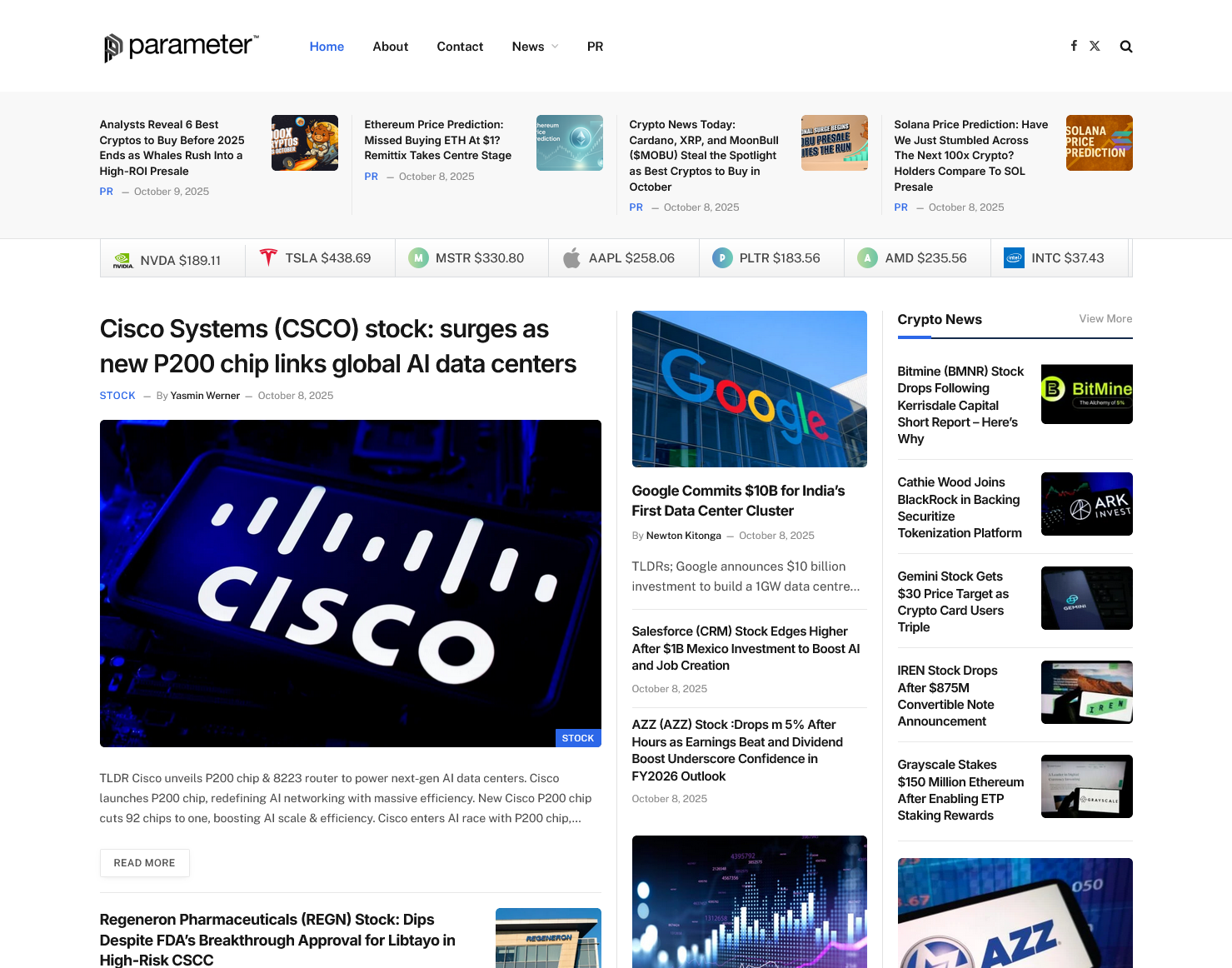Open the Cisco article featured image
Screen dimensions: 1232x968
350,583
